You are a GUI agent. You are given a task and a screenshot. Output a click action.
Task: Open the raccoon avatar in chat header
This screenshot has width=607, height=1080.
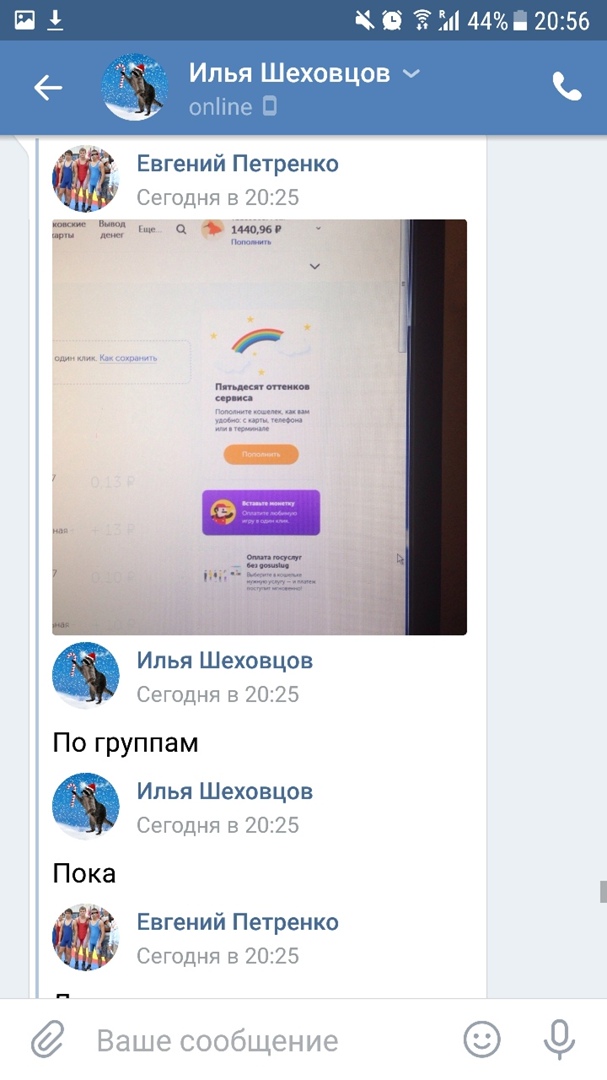134,87
